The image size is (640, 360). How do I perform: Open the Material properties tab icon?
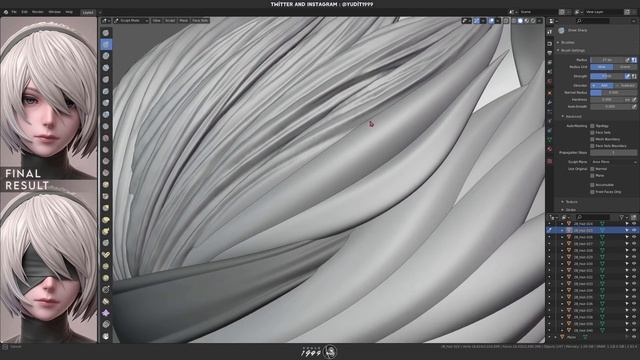[550, 149]
